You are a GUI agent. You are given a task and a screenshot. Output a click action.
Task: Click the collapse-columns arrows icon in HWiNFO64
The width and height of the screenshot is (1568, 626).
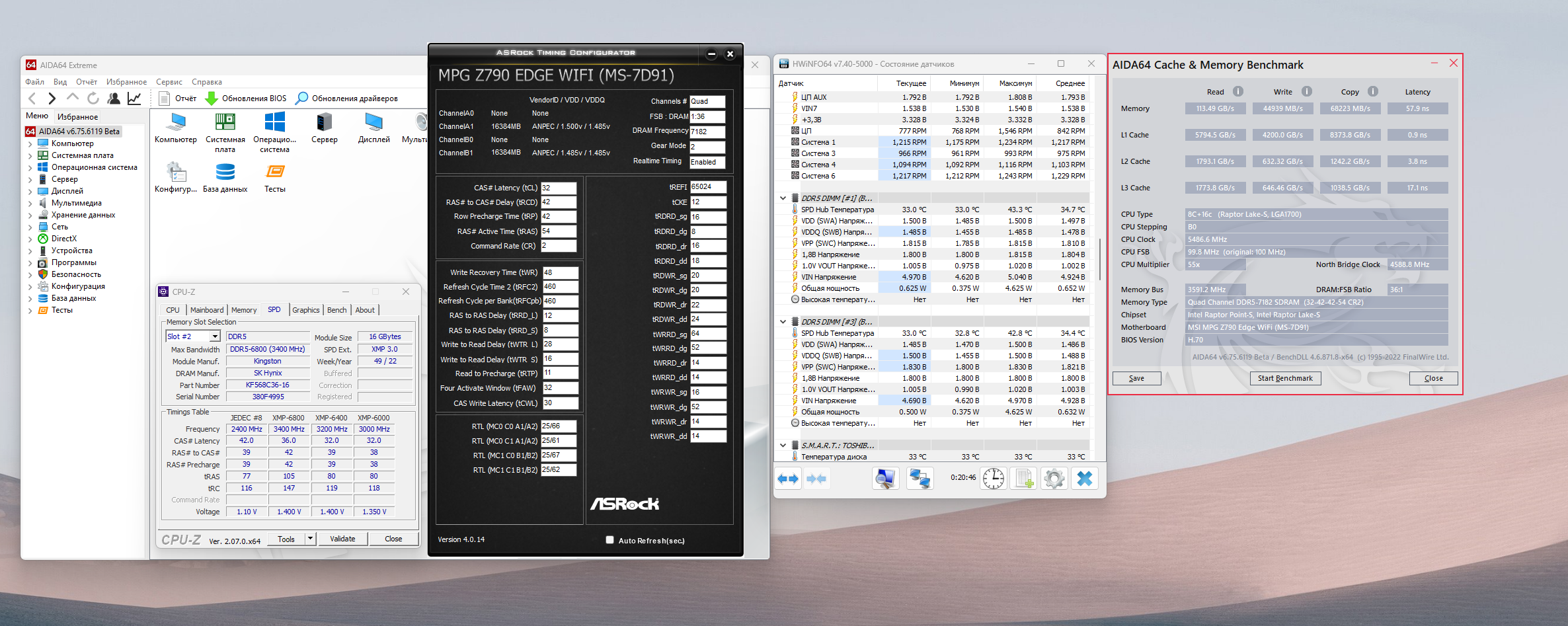[816, 479]
